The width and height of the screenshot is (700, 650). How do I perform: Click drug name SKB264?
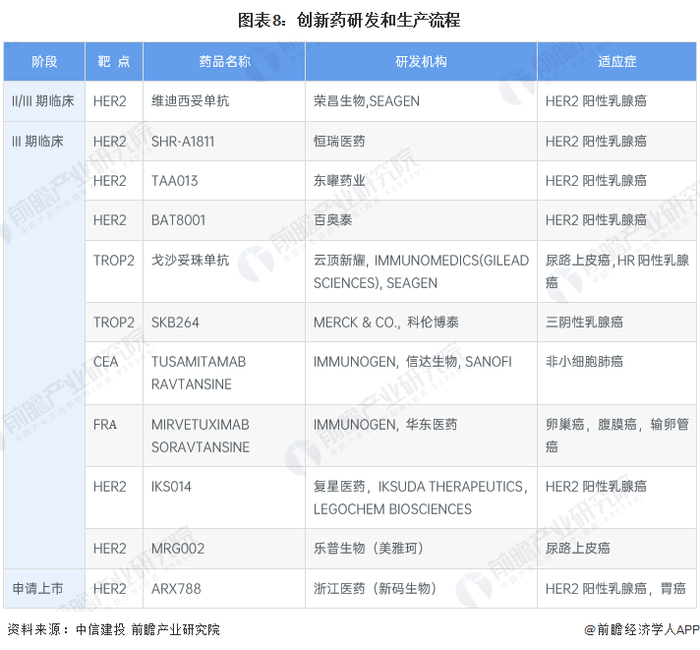click(x=175, y=322)
